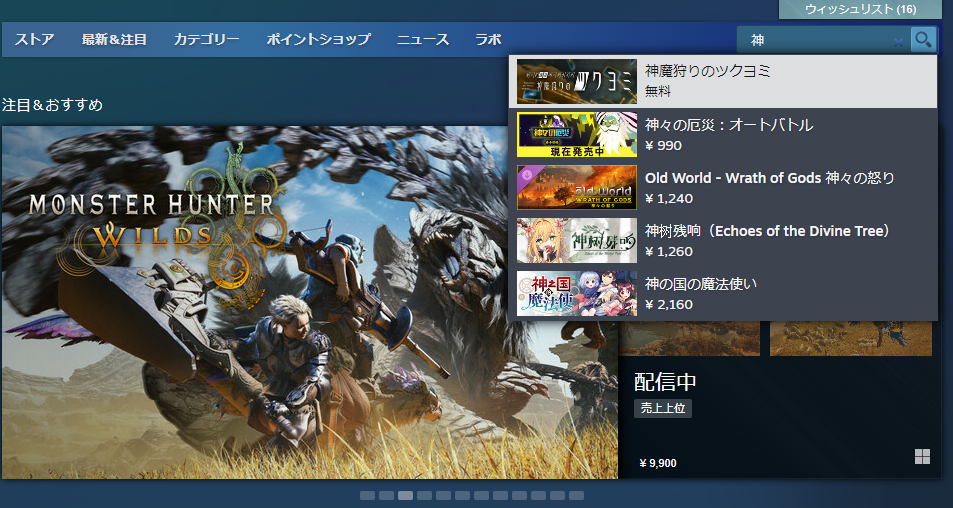The image size is (953, 508).
Task: Click the 神魔狩りのツクヨミ thumbnail image
Action: coord(577,81)
